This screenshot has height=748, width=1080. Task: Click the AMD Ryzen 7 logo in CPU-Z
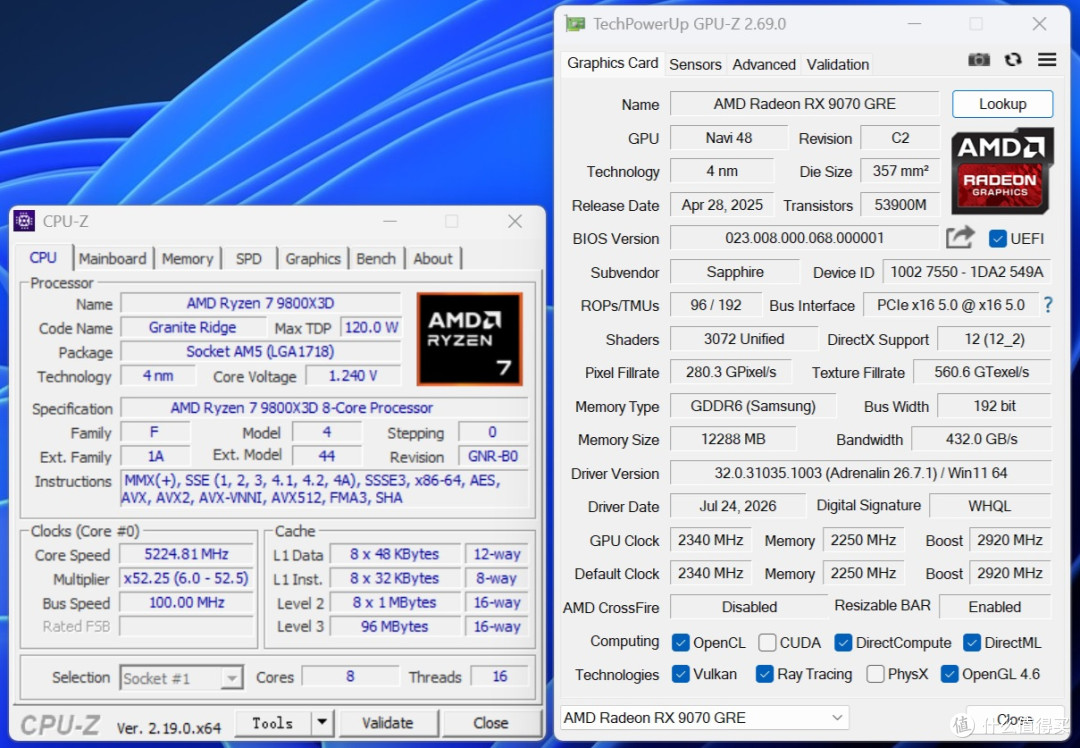(470, 339)
